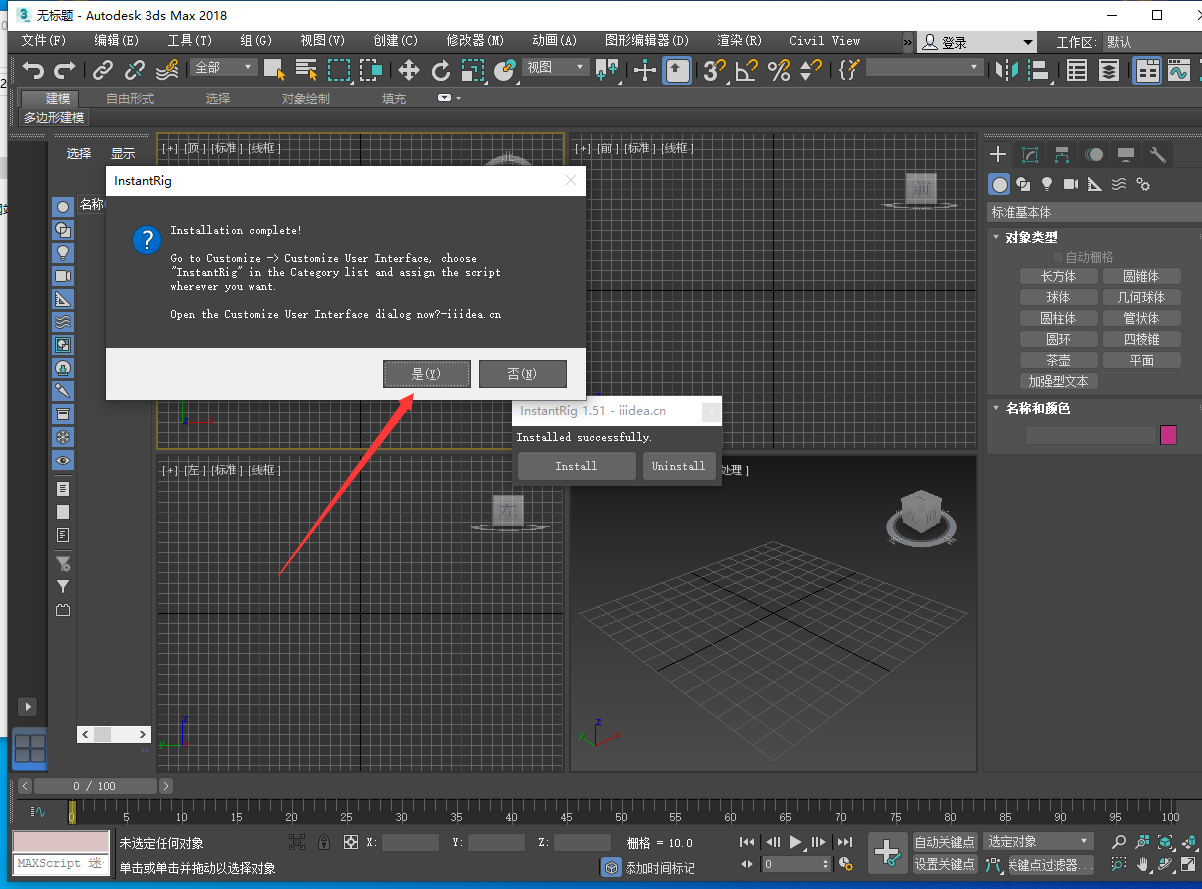Open the 文件(F) menu
The width and height of the screenshot is (1202, 889).
44,41
